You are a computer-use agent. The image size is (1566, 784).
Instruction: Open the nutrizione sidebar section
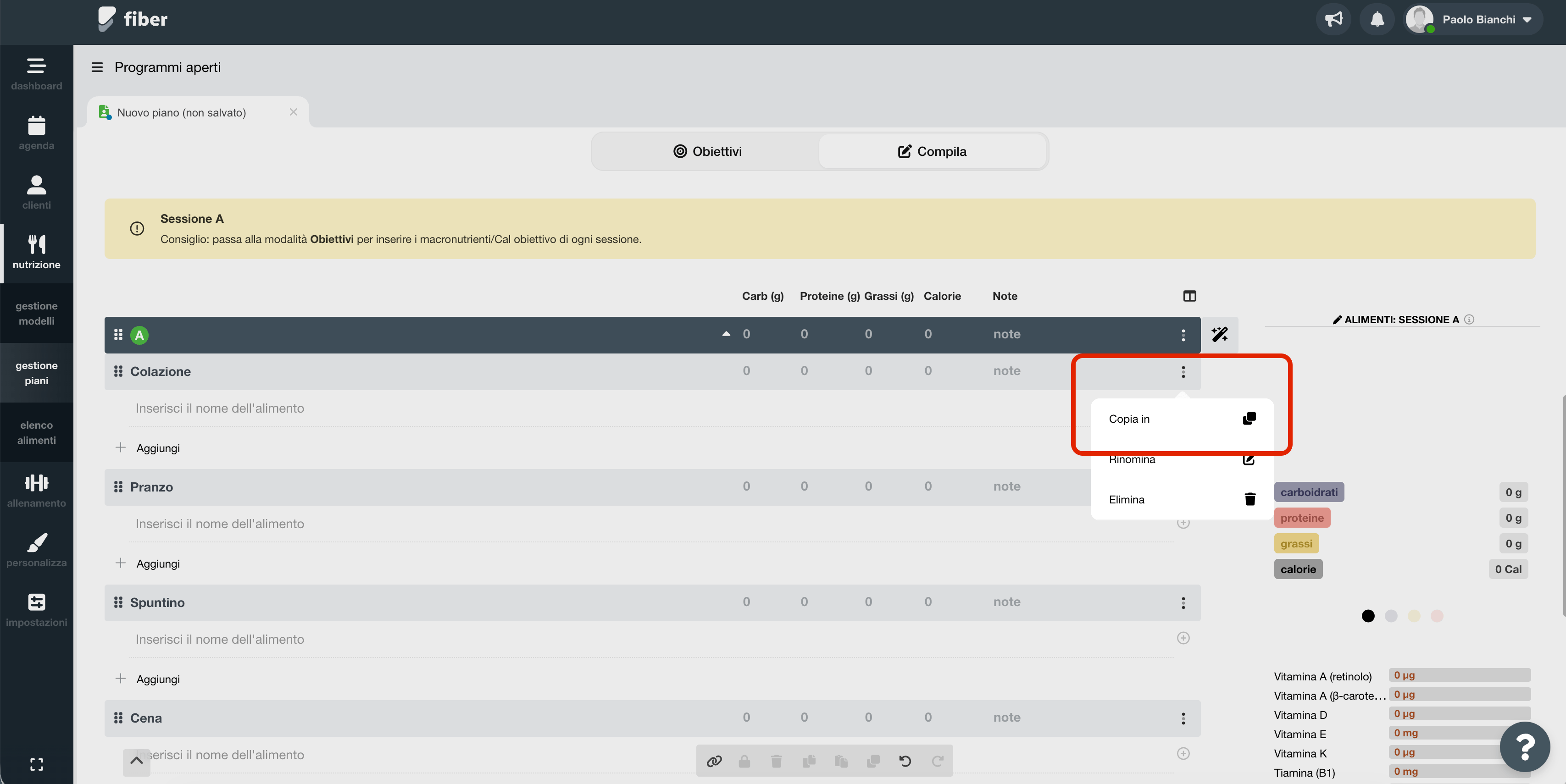click(37, 253)
